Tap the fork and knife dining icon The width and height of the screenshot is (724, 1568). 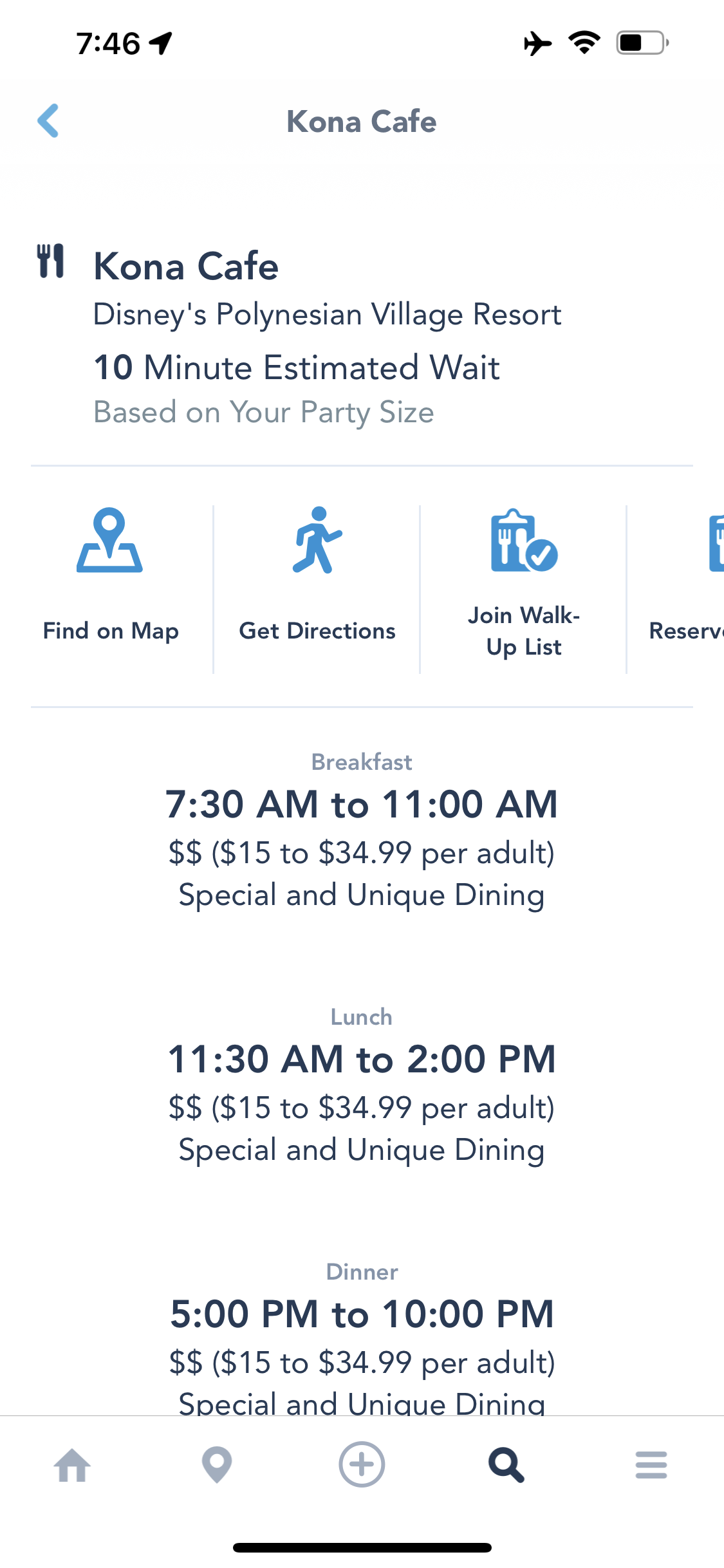[51, 261]
